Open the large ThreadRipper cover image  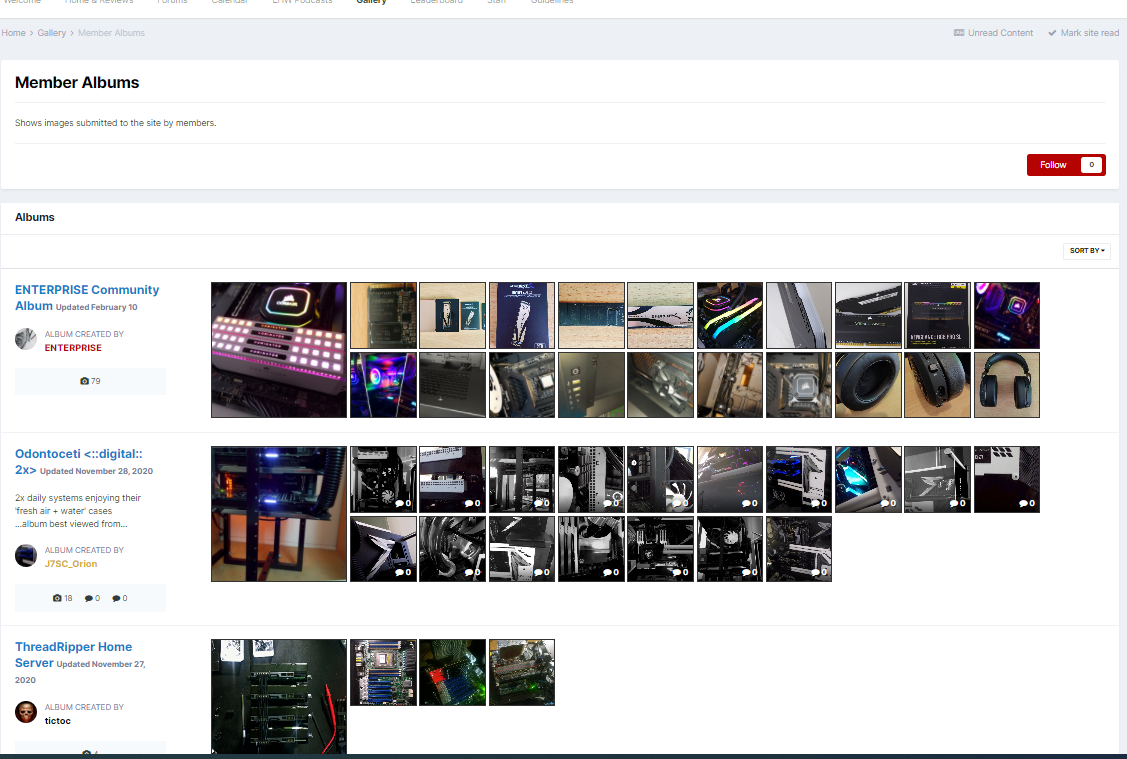click(279, 696)
